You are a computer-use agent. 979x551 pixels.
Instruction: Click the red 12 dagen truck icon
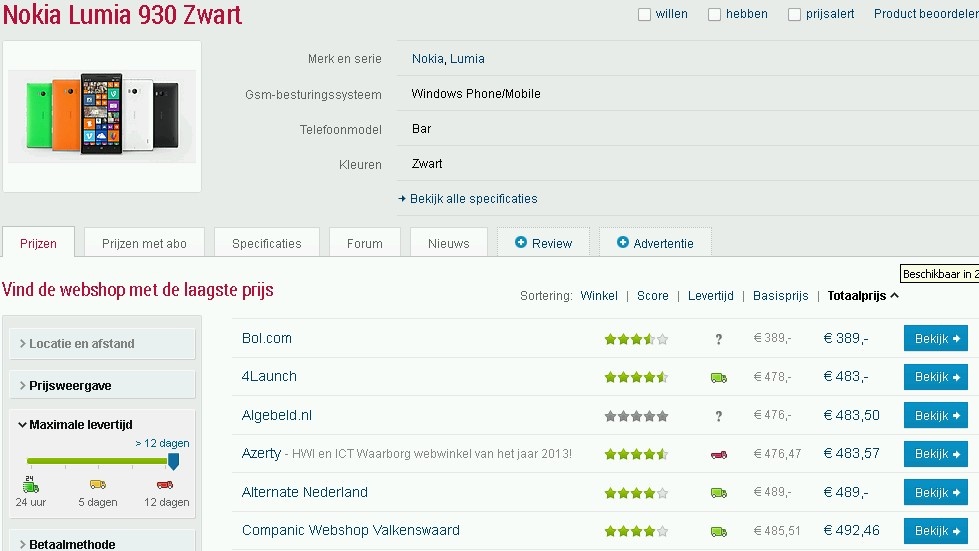[x=165, y=485]
